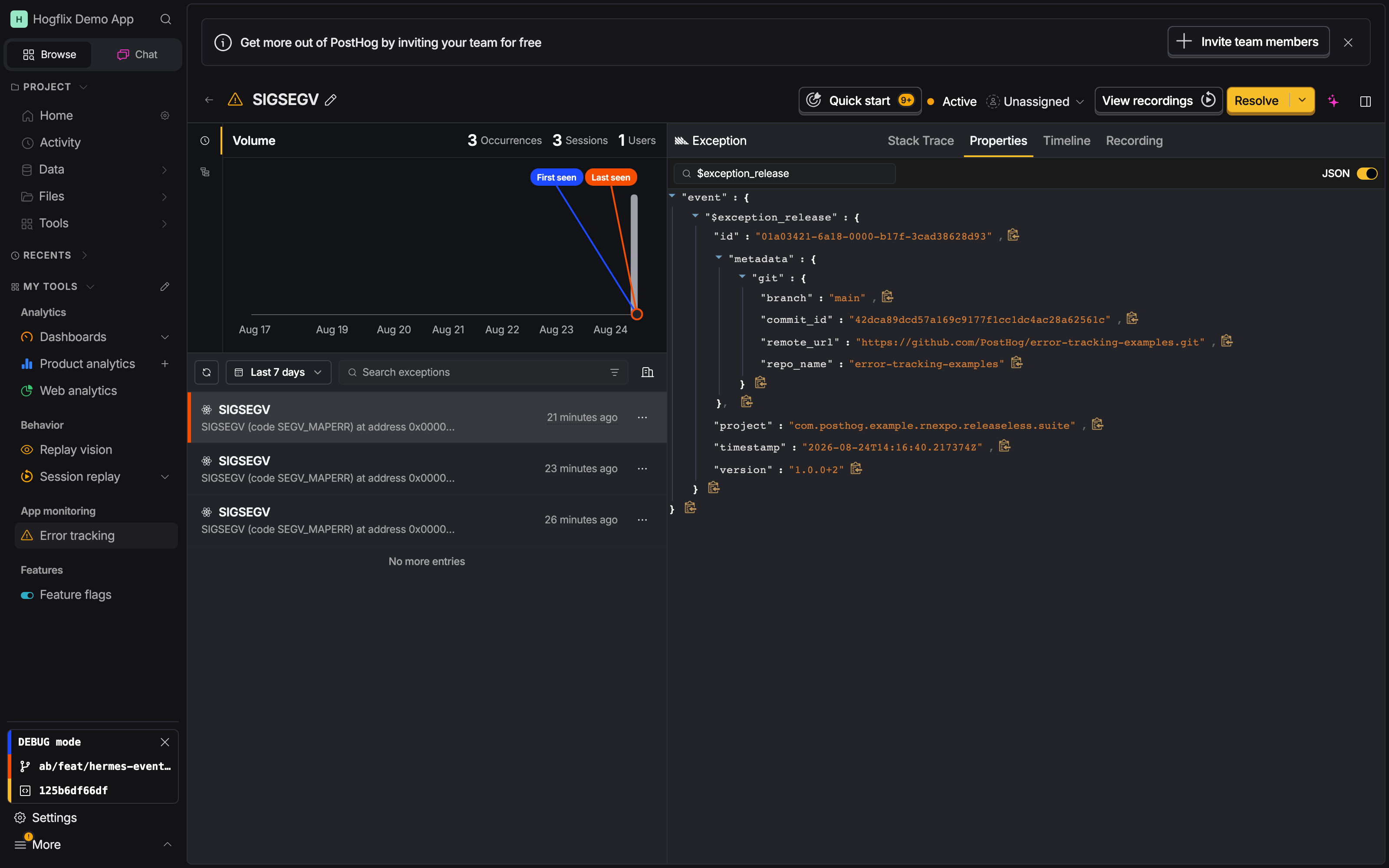
Task: Switch to Browse mode
Action: click(49, 55)
